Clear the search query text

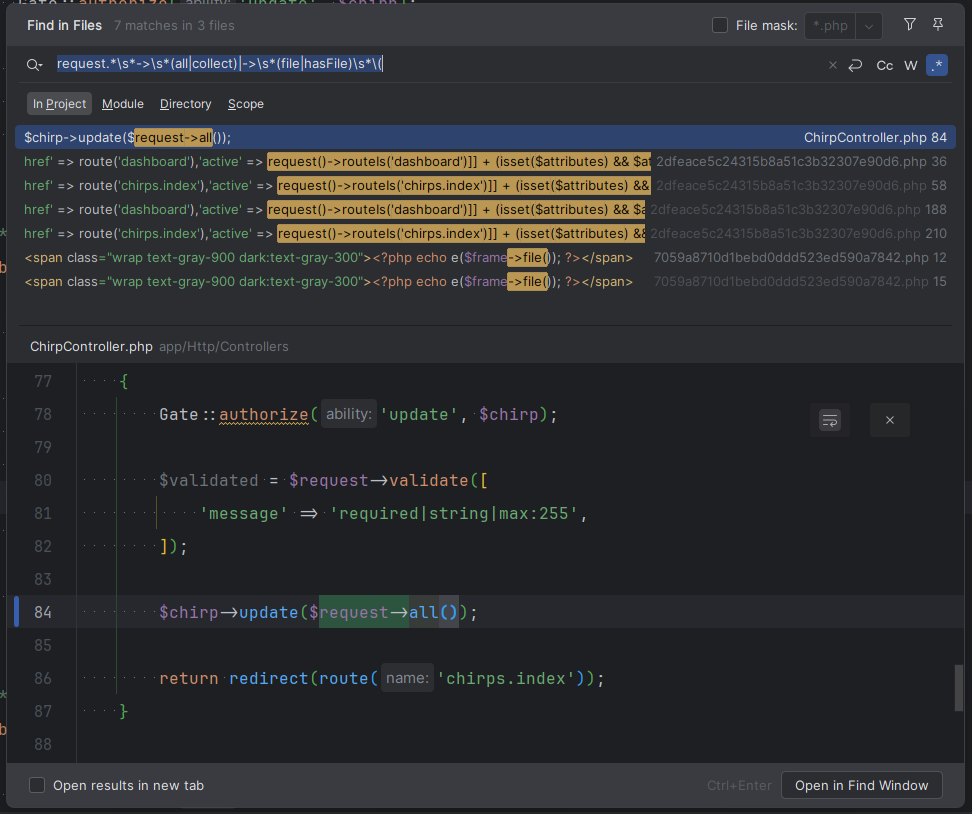[833, 65]
